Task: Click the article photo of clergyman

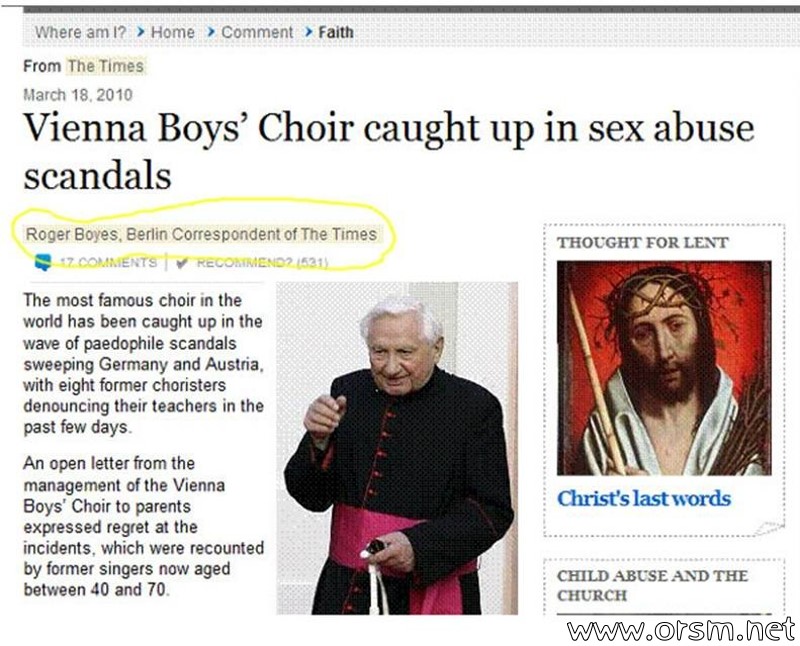Action: coord(397,448)
